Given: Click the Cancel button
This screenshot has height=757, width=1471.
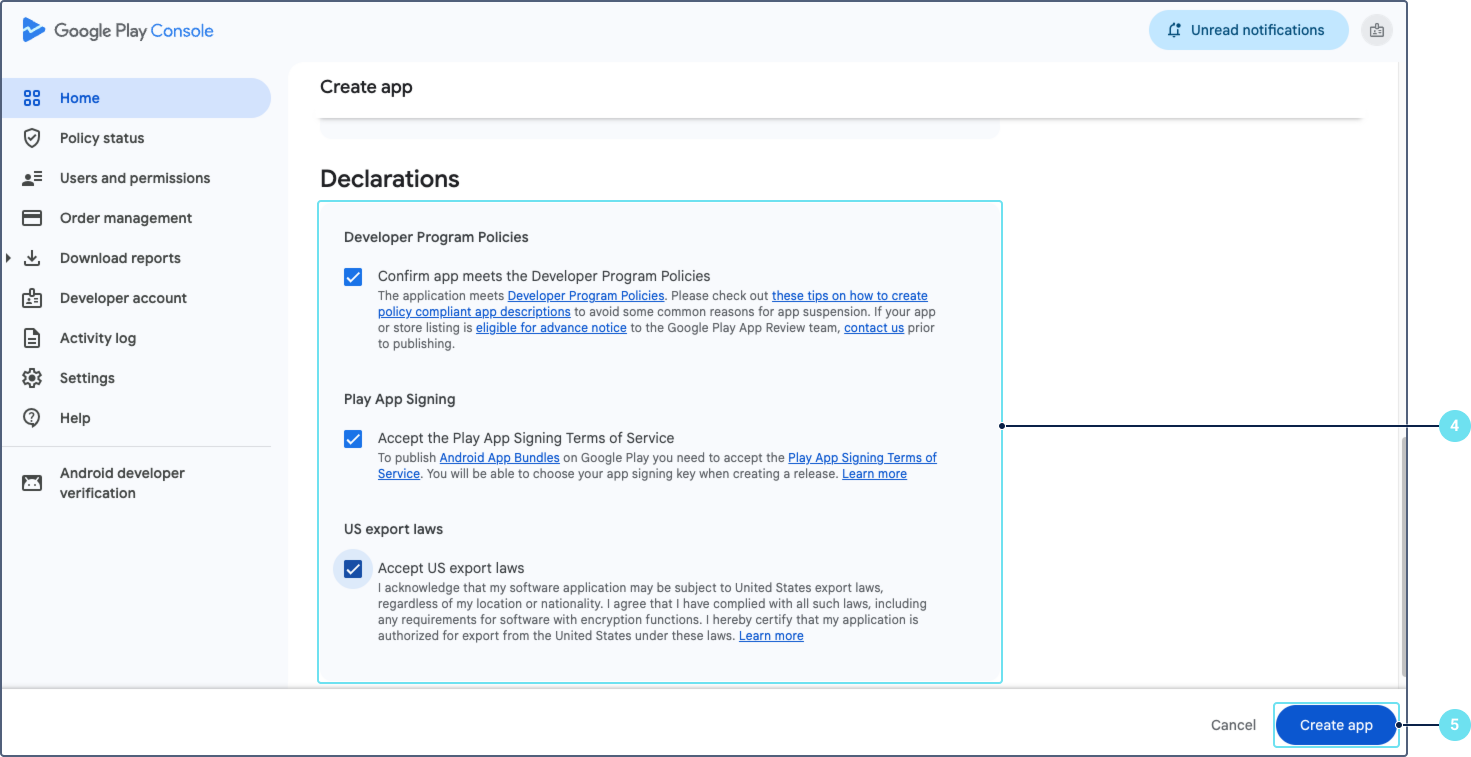Looking at the screenshot, I should click(x=1233, y=725).
